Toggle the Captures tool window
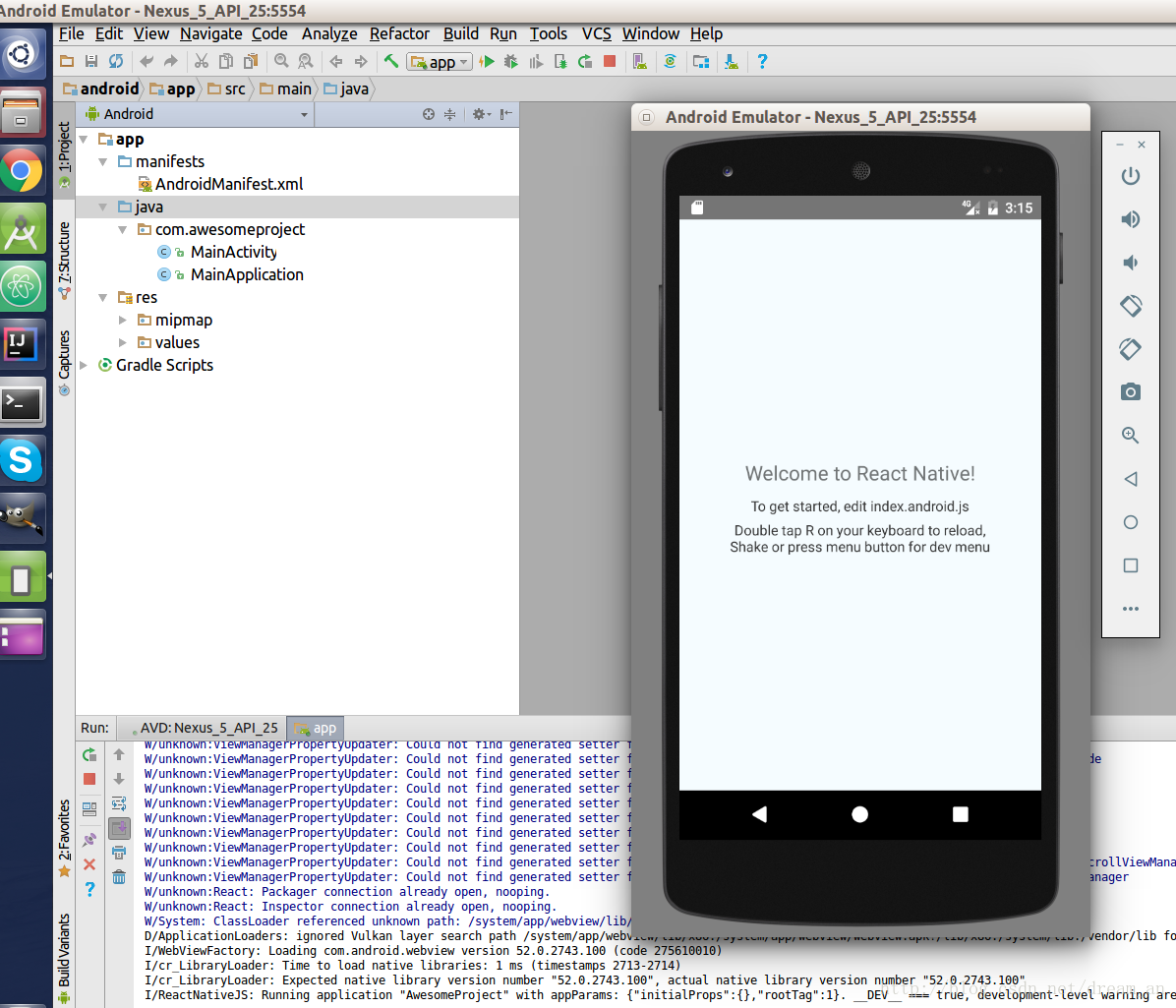 (65, 362)
